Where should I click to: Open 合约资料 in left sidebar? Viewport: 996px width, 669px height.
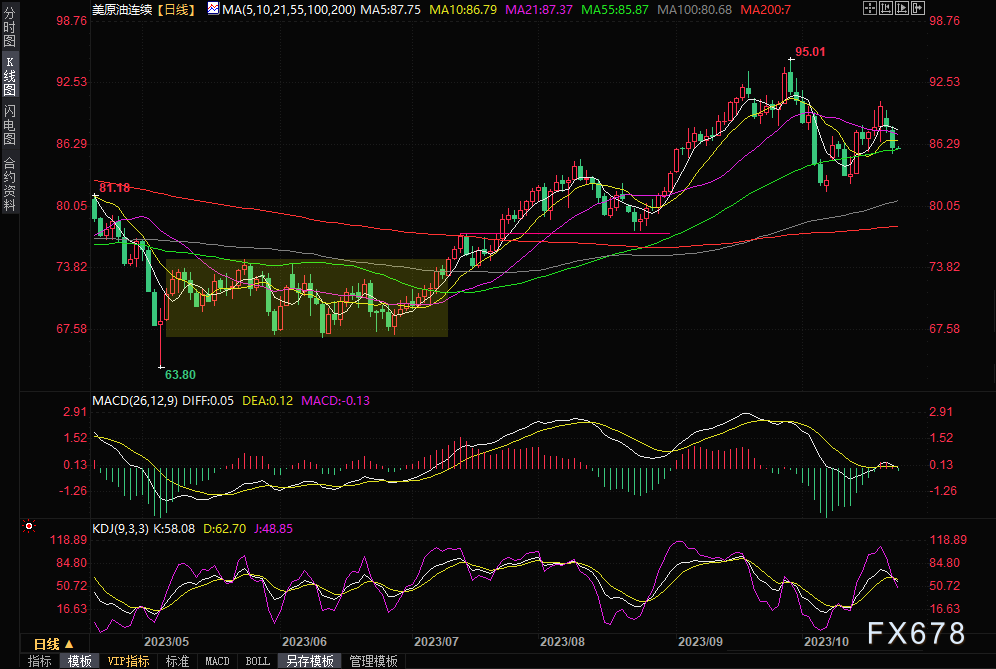(10, 183)
